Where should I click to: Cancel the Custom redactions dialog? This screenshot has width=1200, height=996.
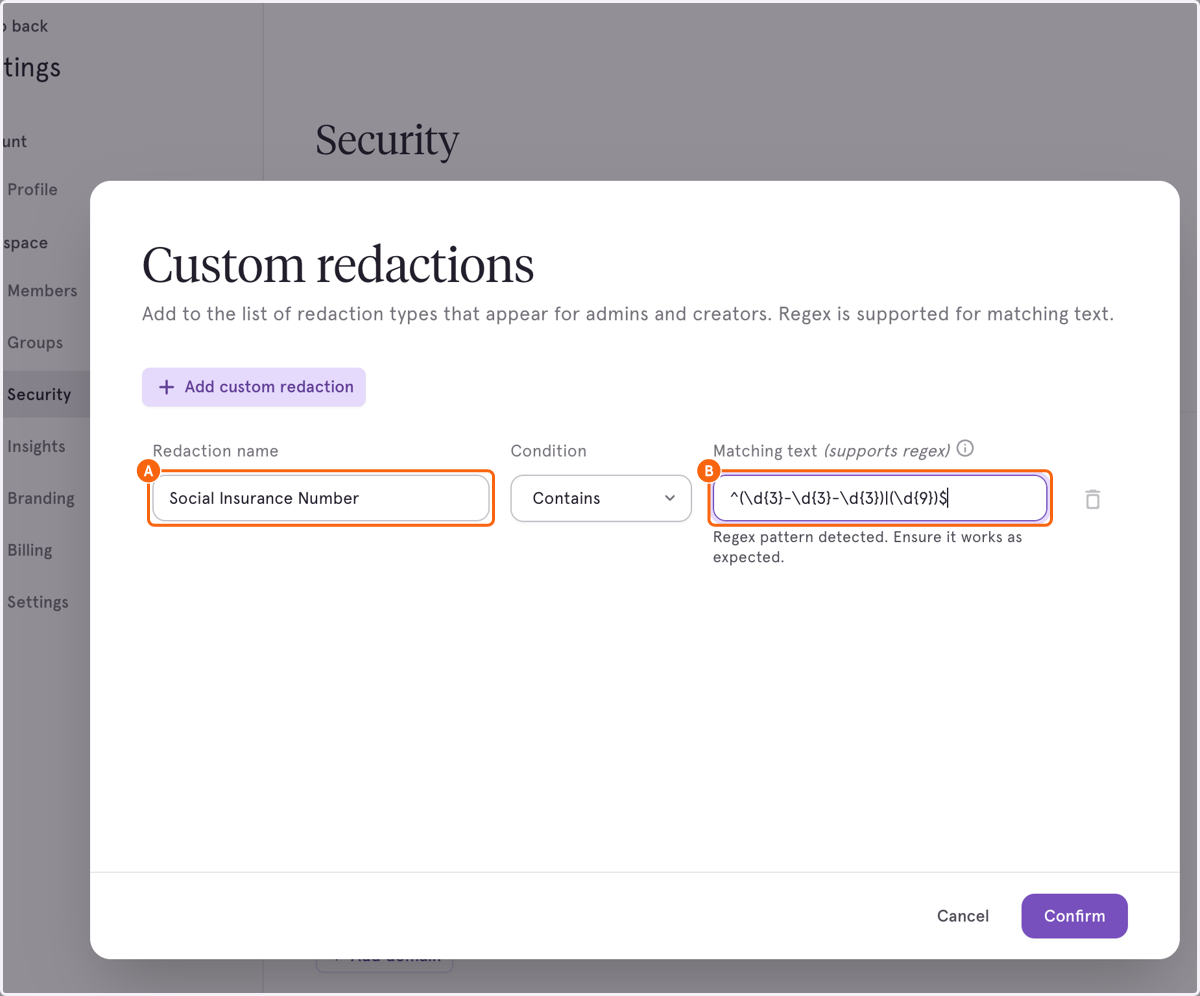pyautogui.click(x=963, y=916)
